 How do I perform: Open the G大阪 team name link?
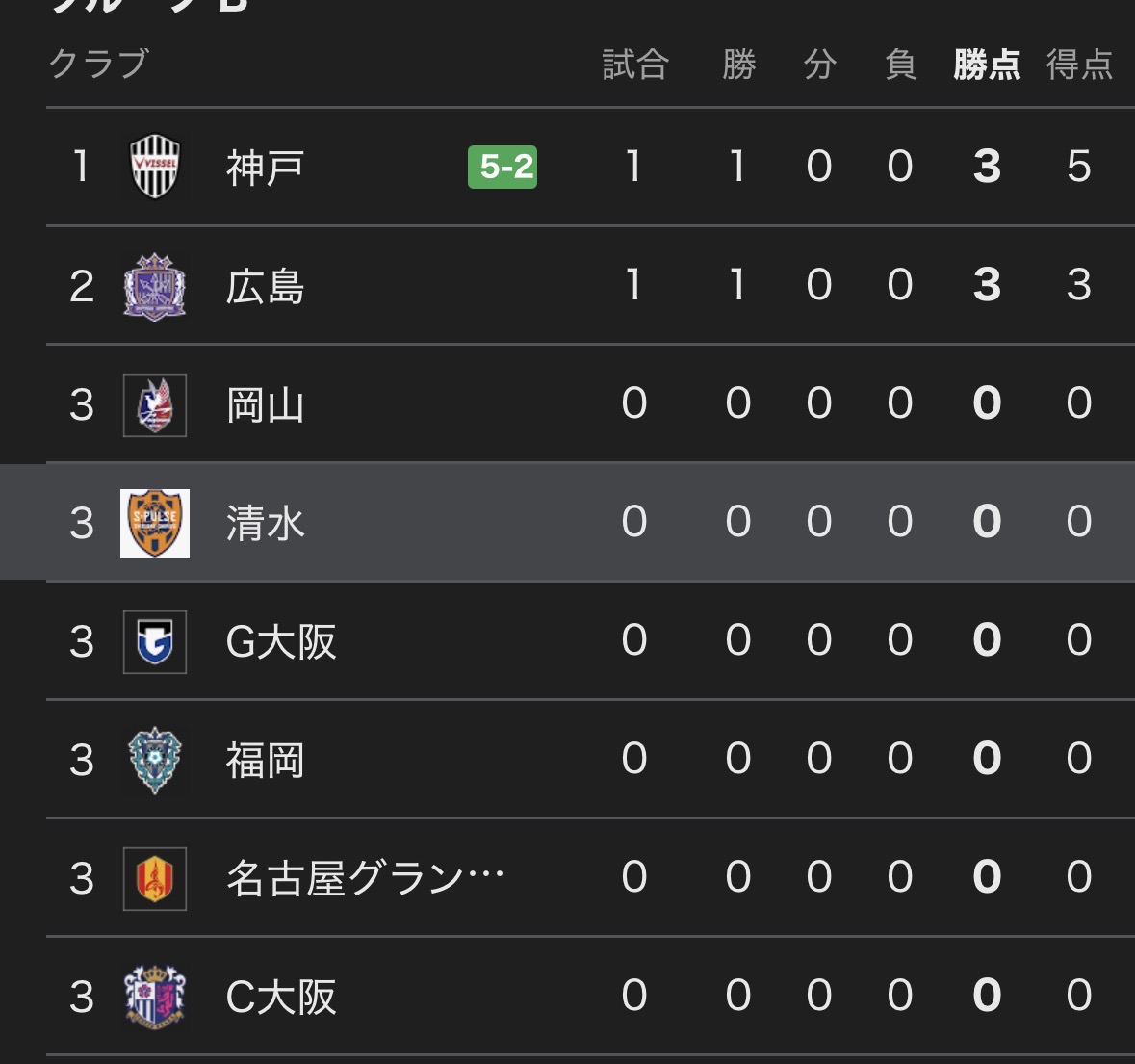coord(281,642)
